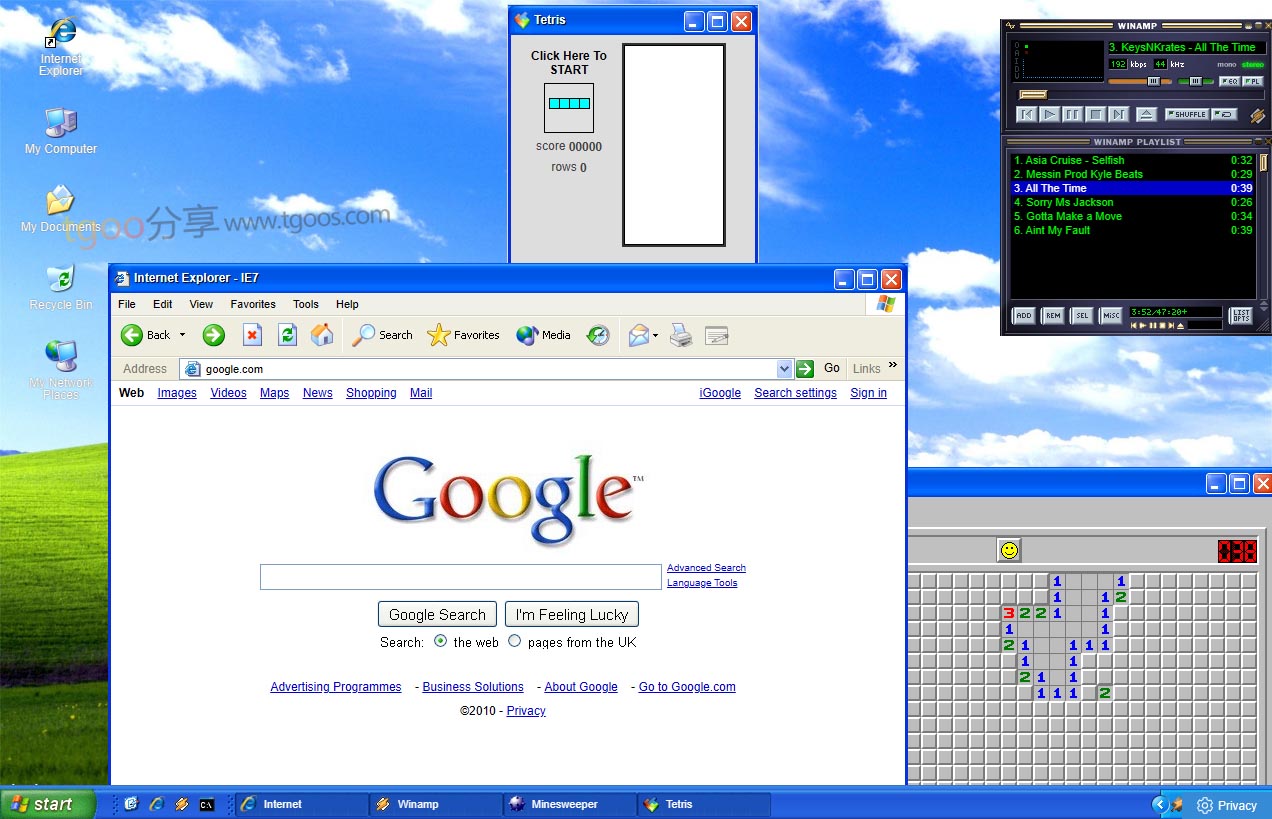Open My Computer desktop icon

[60, 125]
